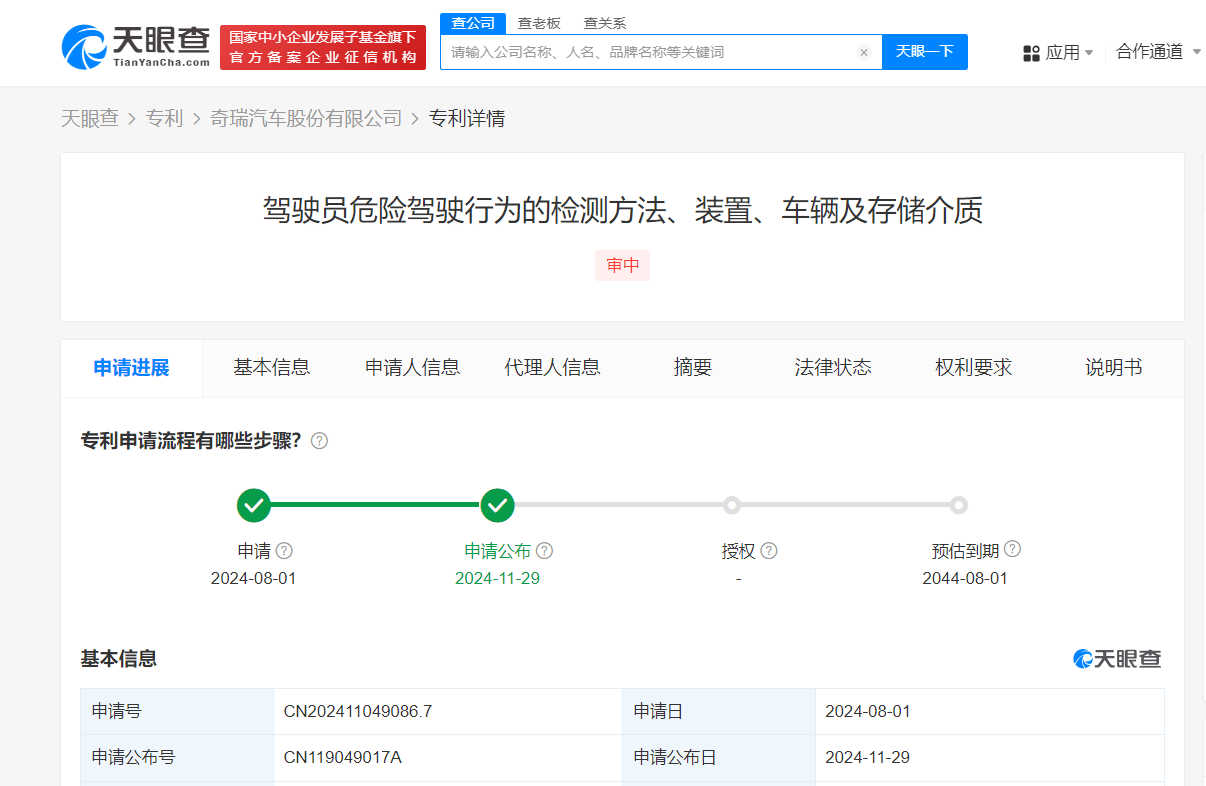The image size is (1206, 786).
Task: Show help for patent application steps
Action: (319, 441)
